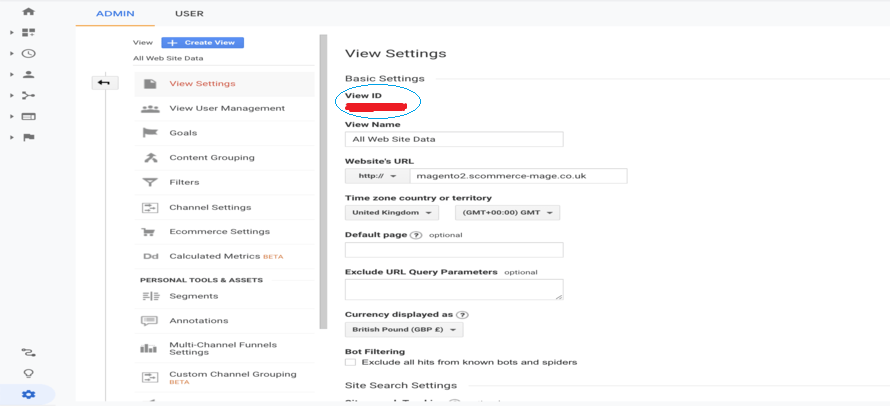Select the View Settings menu item

tap(224, 83)
